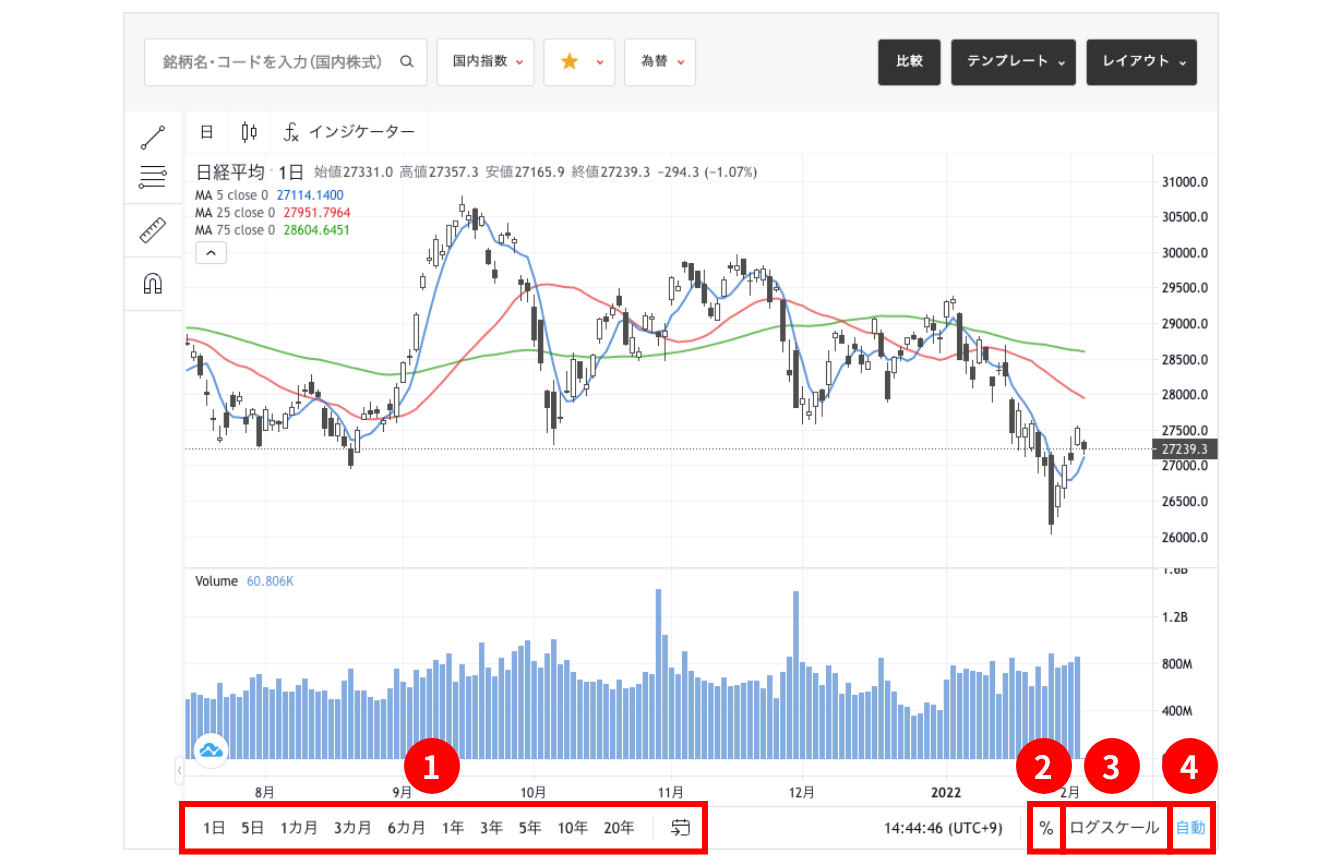Viewport: 1340px width, 866px height.
Task: Click the MA 75 close legend
Action: tap(272, 230)
